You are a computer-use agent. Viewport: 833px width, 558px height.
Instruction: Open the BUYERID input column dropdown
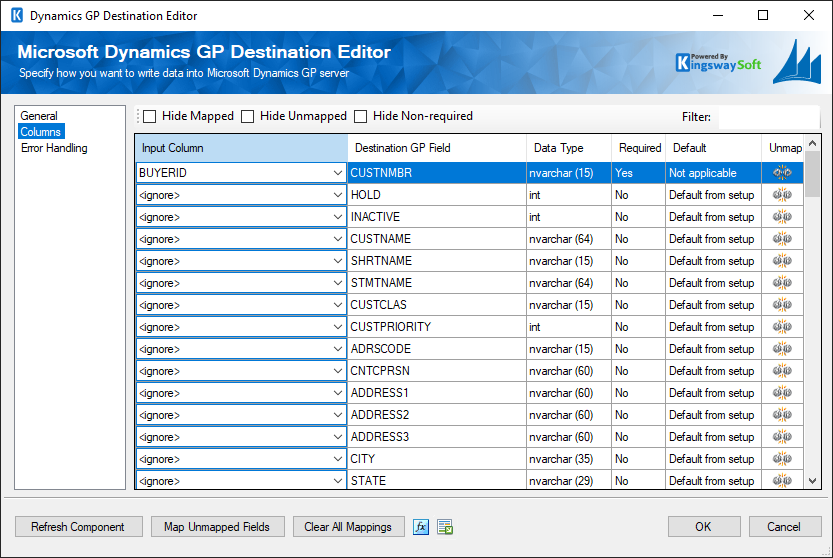(337, 173)
